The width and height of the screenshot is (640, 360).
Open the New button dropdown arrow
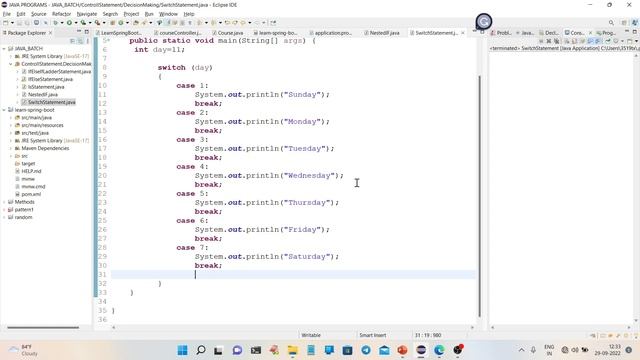12,23
